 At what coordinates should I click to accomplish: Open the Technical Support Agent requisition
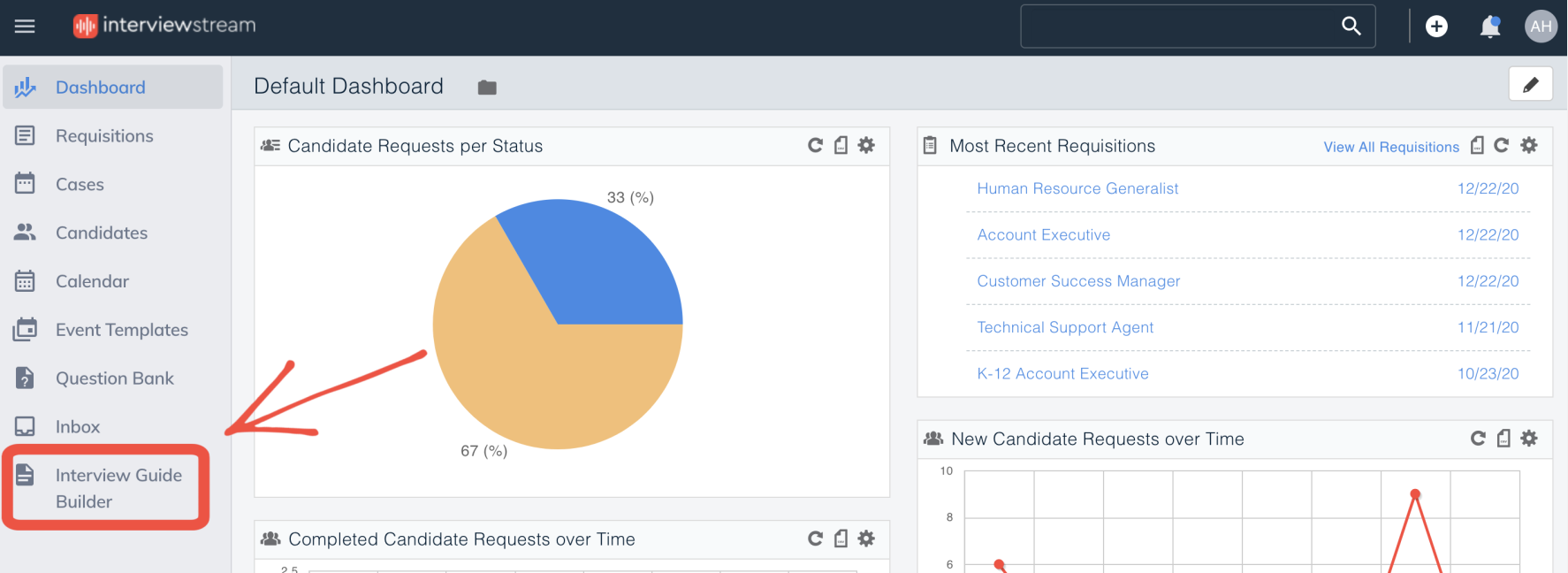(1065, 327)
